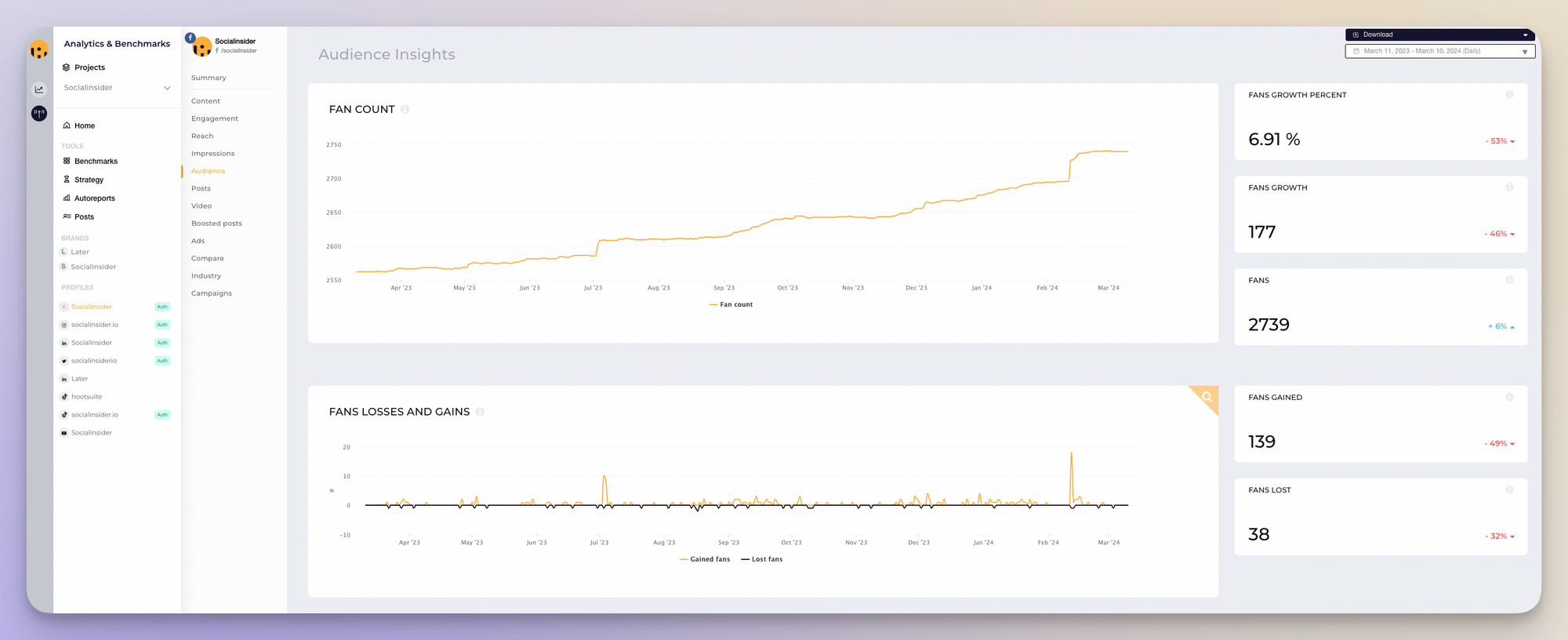Screen dimensions: 1568x640
Task: Click the Auth badge next to socialinsiderio
Action: coord(162,361)
